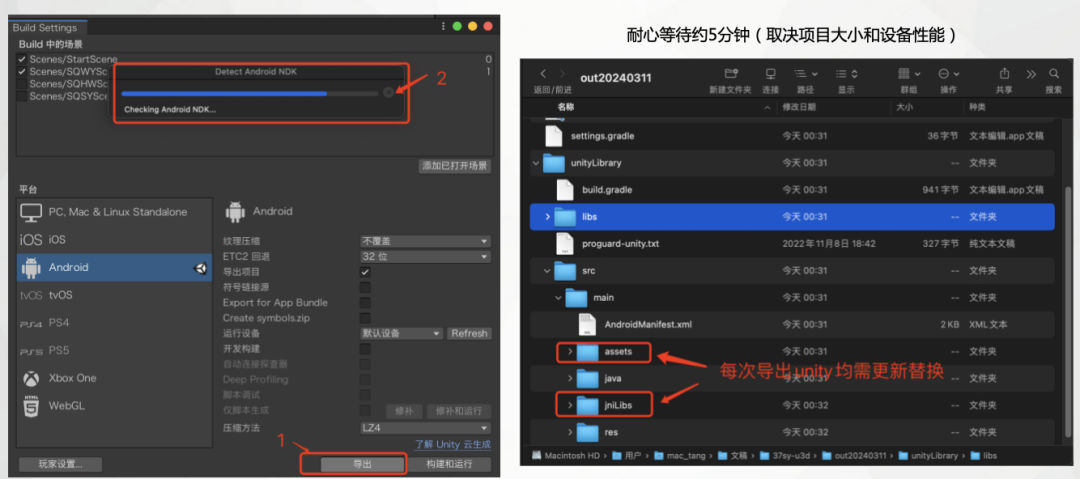Enable Export for App Bundle checkbox

click(x=365, y=303)
